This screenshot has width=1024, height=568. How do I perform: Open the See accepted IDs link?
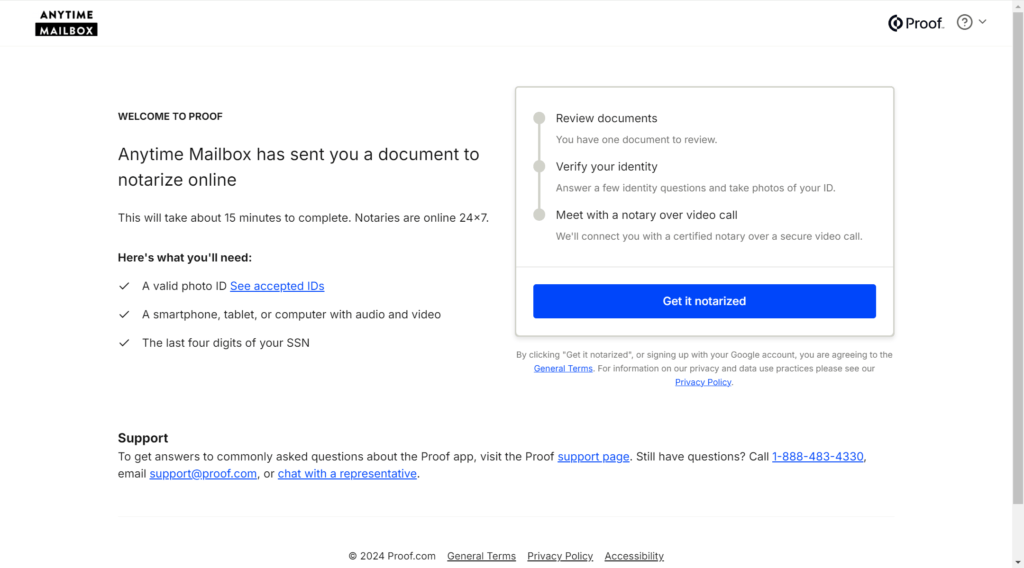click(277, 286)
